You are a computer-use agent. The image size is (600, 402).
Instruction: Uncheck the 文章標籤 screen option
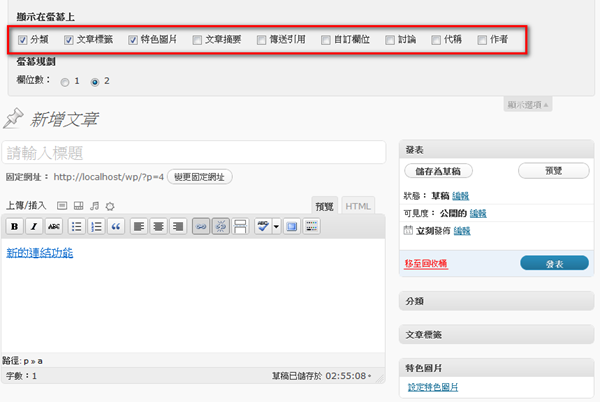[68, 40]
